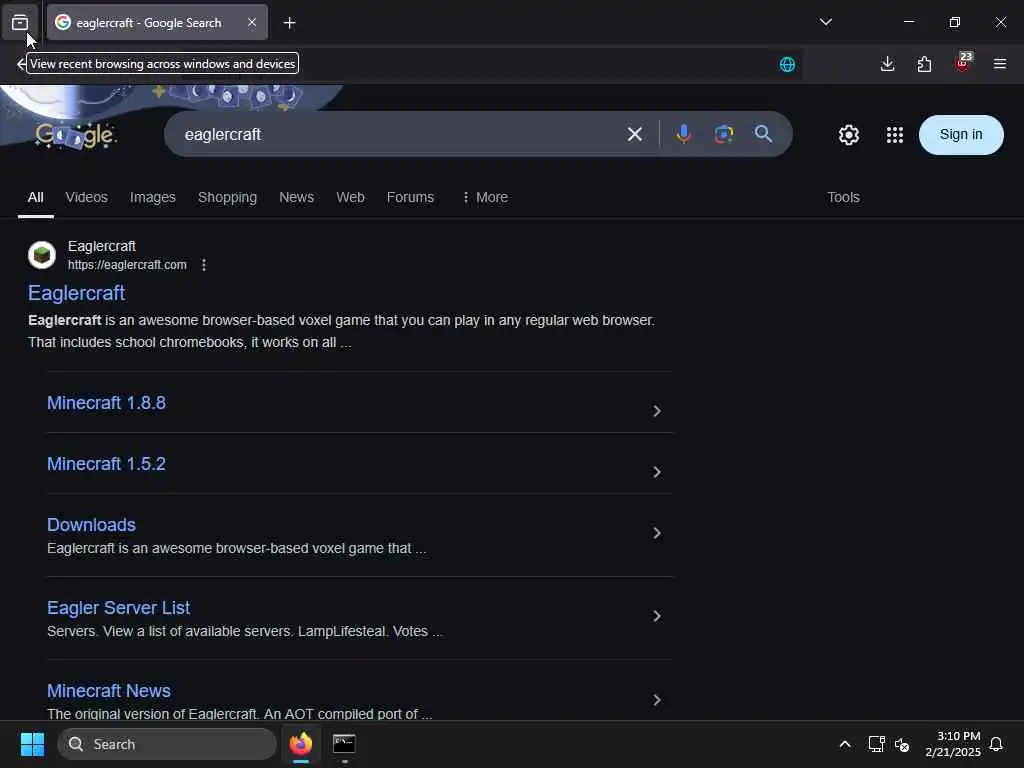Close the eaglercraft Google Search tab
This screenshot has height=768, width=1024.
(x=252, y=23)
